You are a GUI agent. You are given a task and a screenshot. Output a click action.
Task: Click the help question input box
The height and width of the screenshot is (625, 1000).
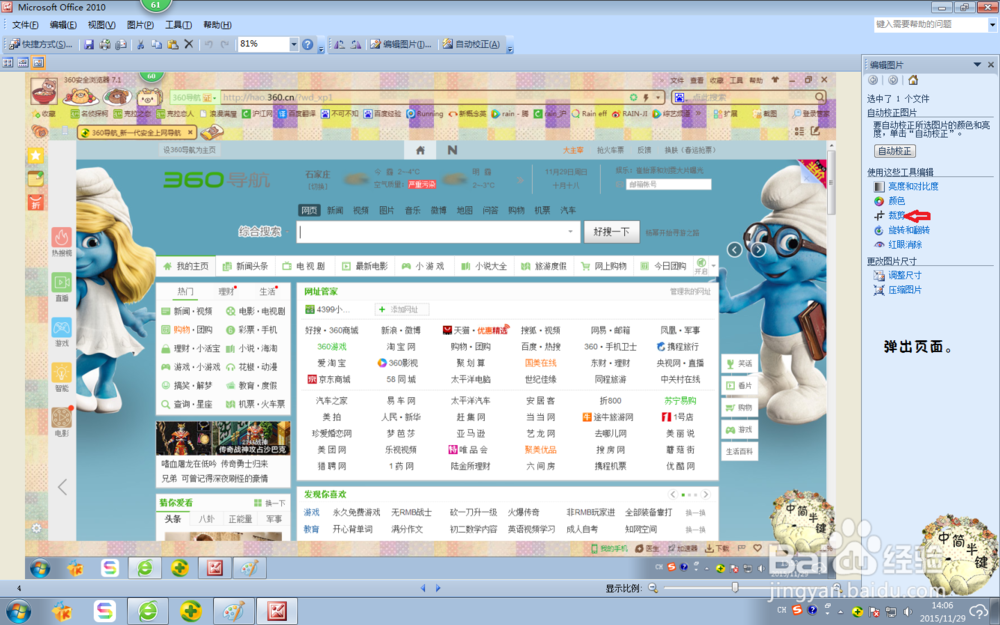coord(931,24)
